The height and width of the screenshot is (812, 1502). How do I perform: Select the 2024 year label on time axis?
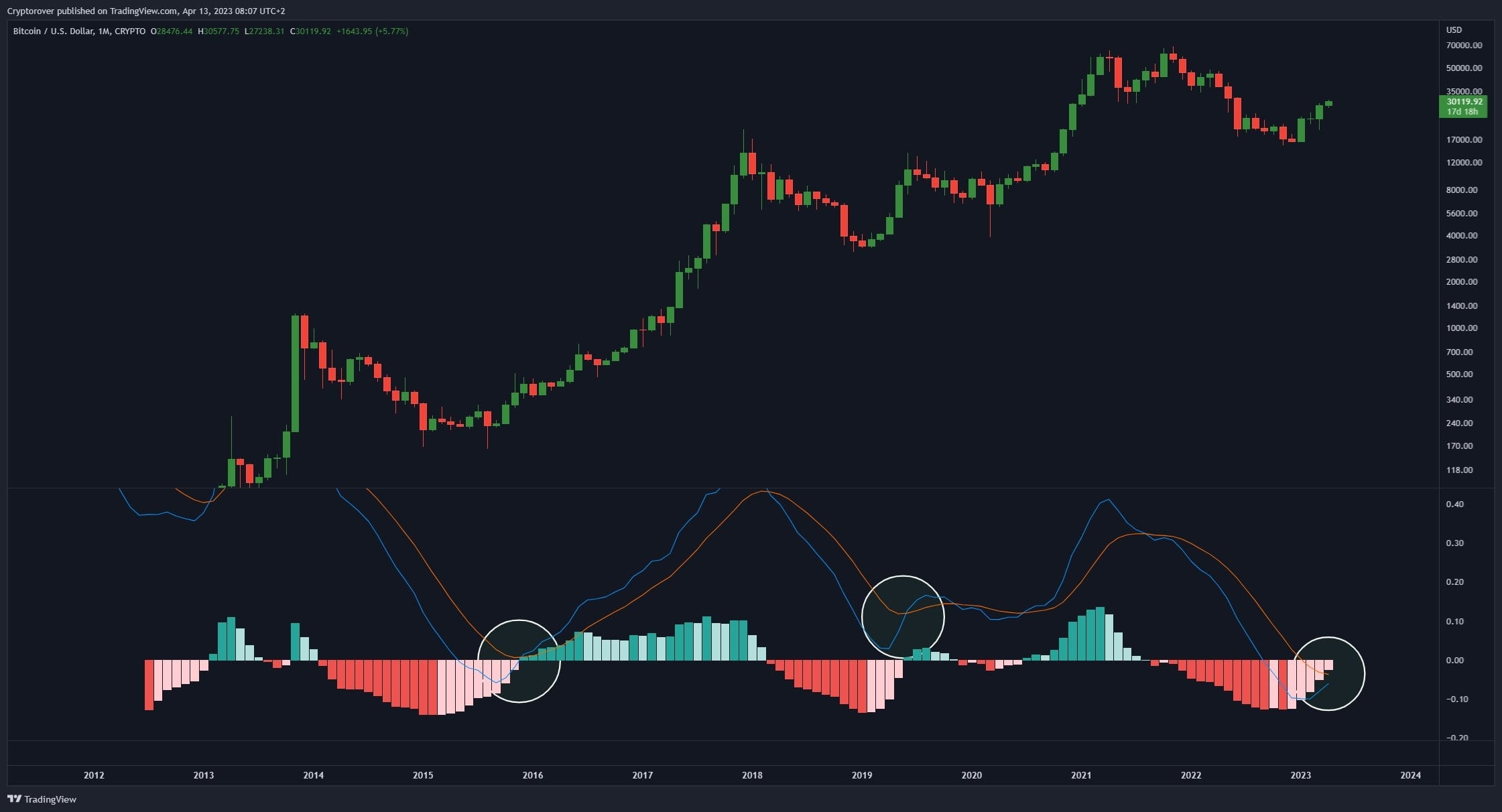(x=1412, y=775)
